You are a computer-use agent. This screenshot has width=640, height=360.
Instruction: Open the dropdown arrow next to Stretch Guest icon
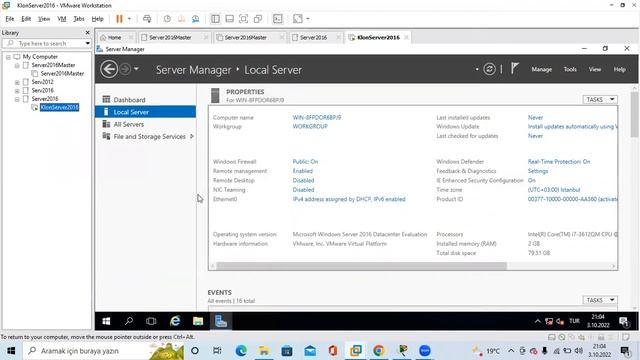point(308,19)
